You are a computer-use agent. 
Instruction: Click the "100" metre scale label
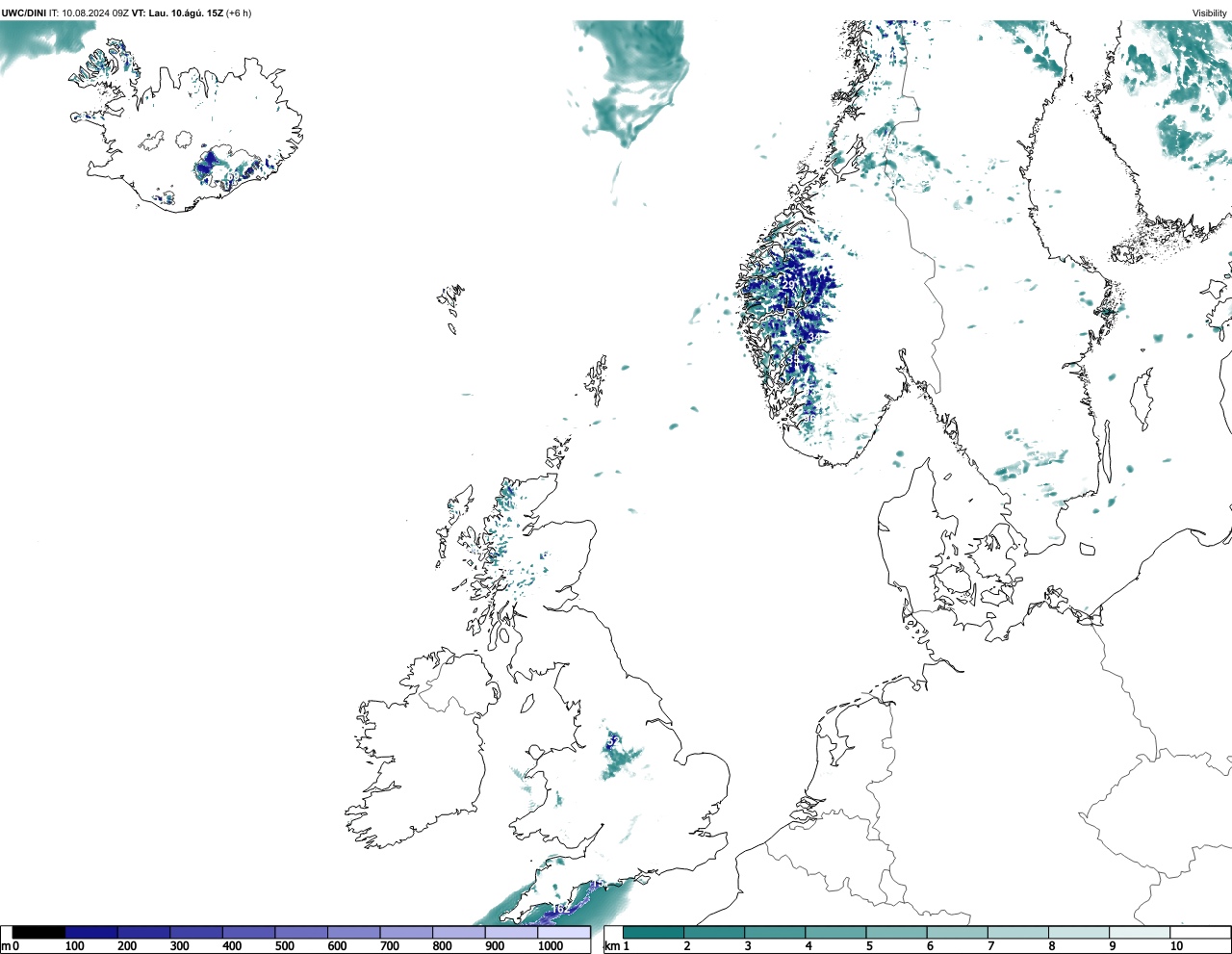click(x=74, y=947)
